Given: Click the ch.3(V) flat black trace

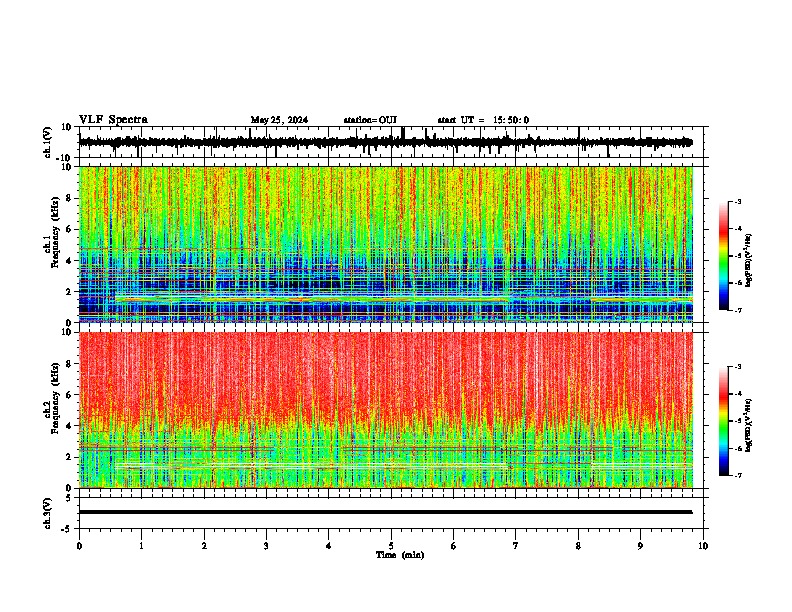Looking at the screenshot, I should point(386,512).
